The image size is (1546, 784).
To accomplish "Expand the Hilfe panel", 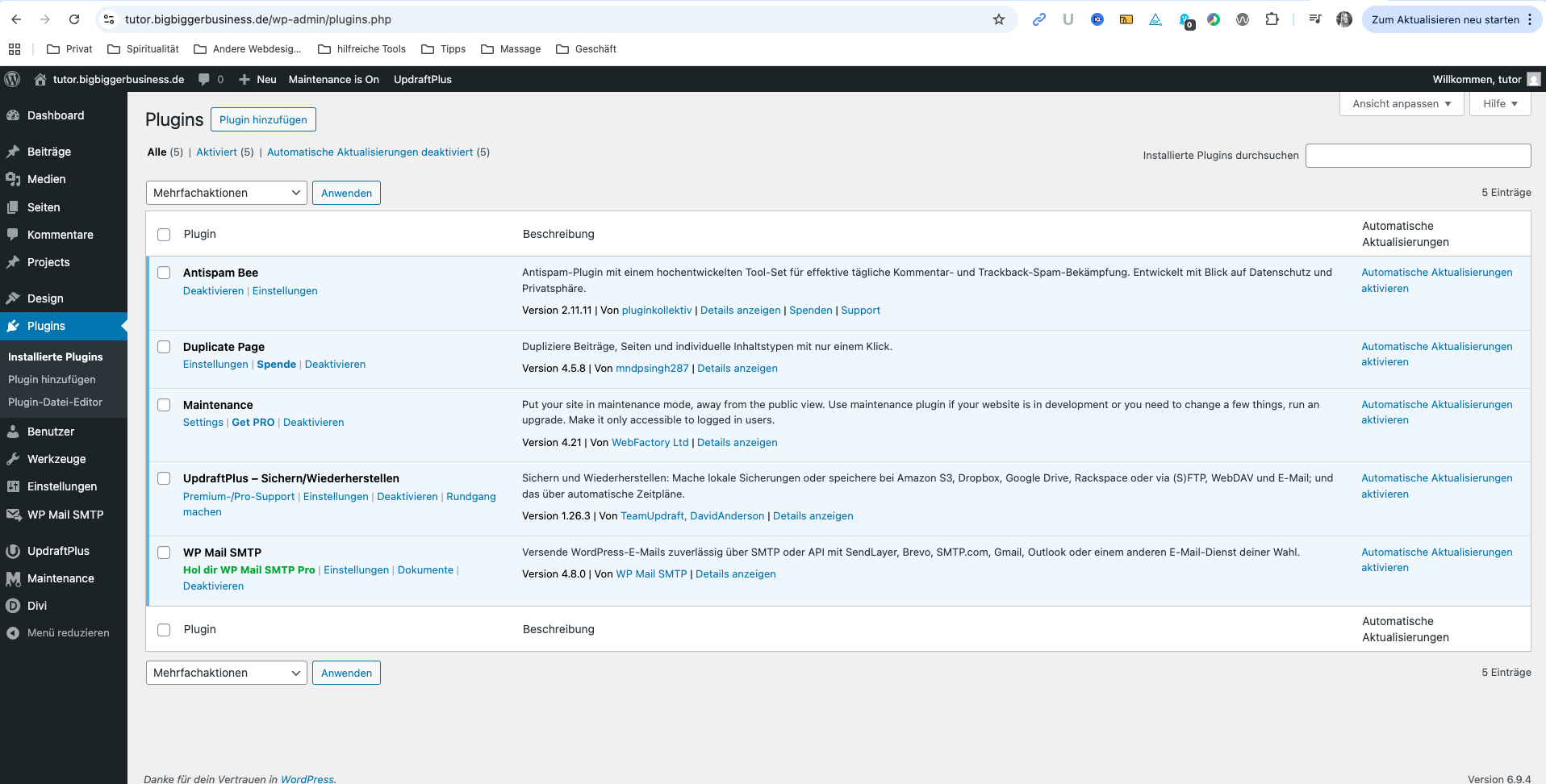I will point(1500,104).
